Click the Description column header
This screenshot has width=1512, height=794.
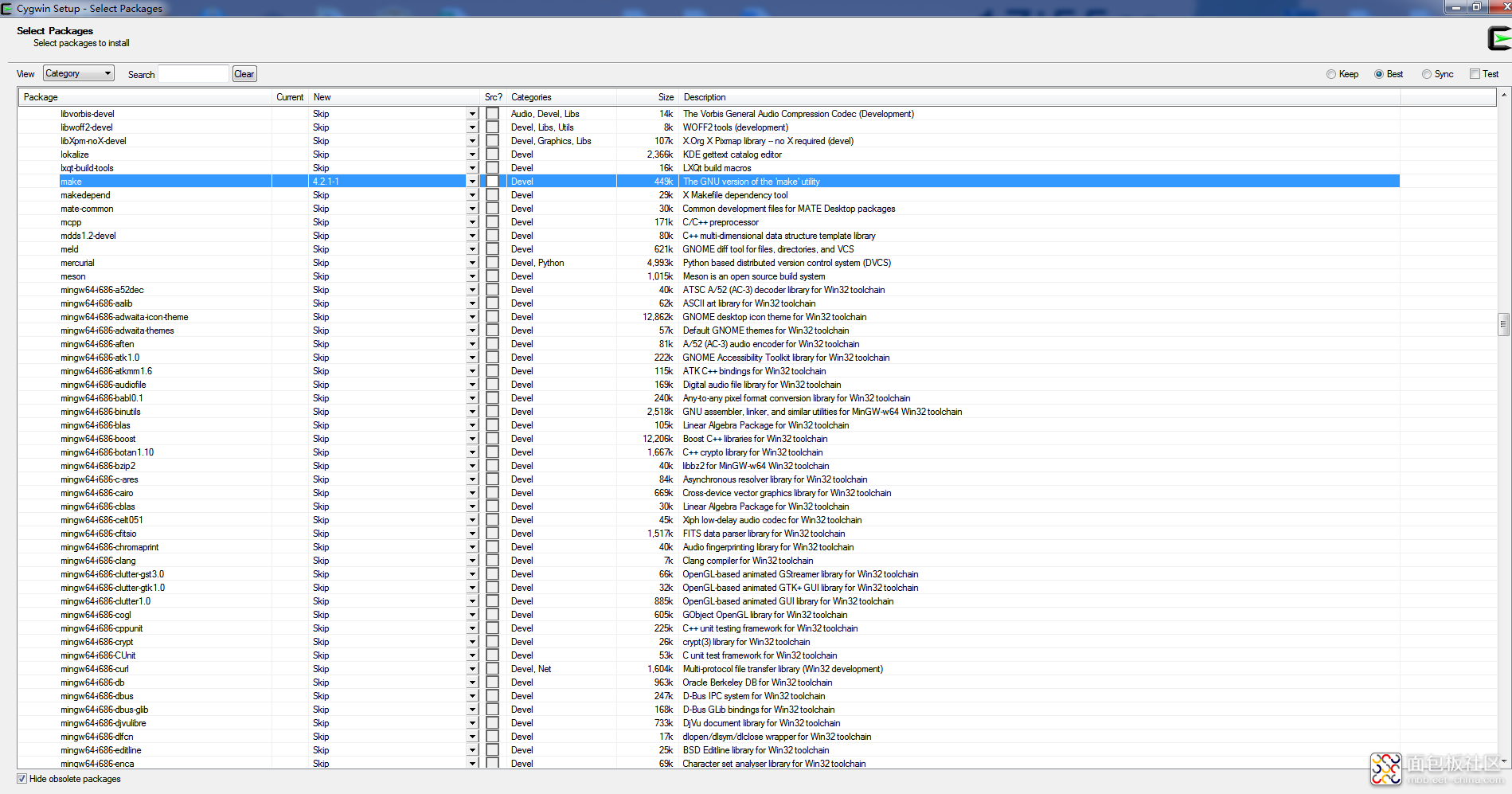pos(1039,97)
